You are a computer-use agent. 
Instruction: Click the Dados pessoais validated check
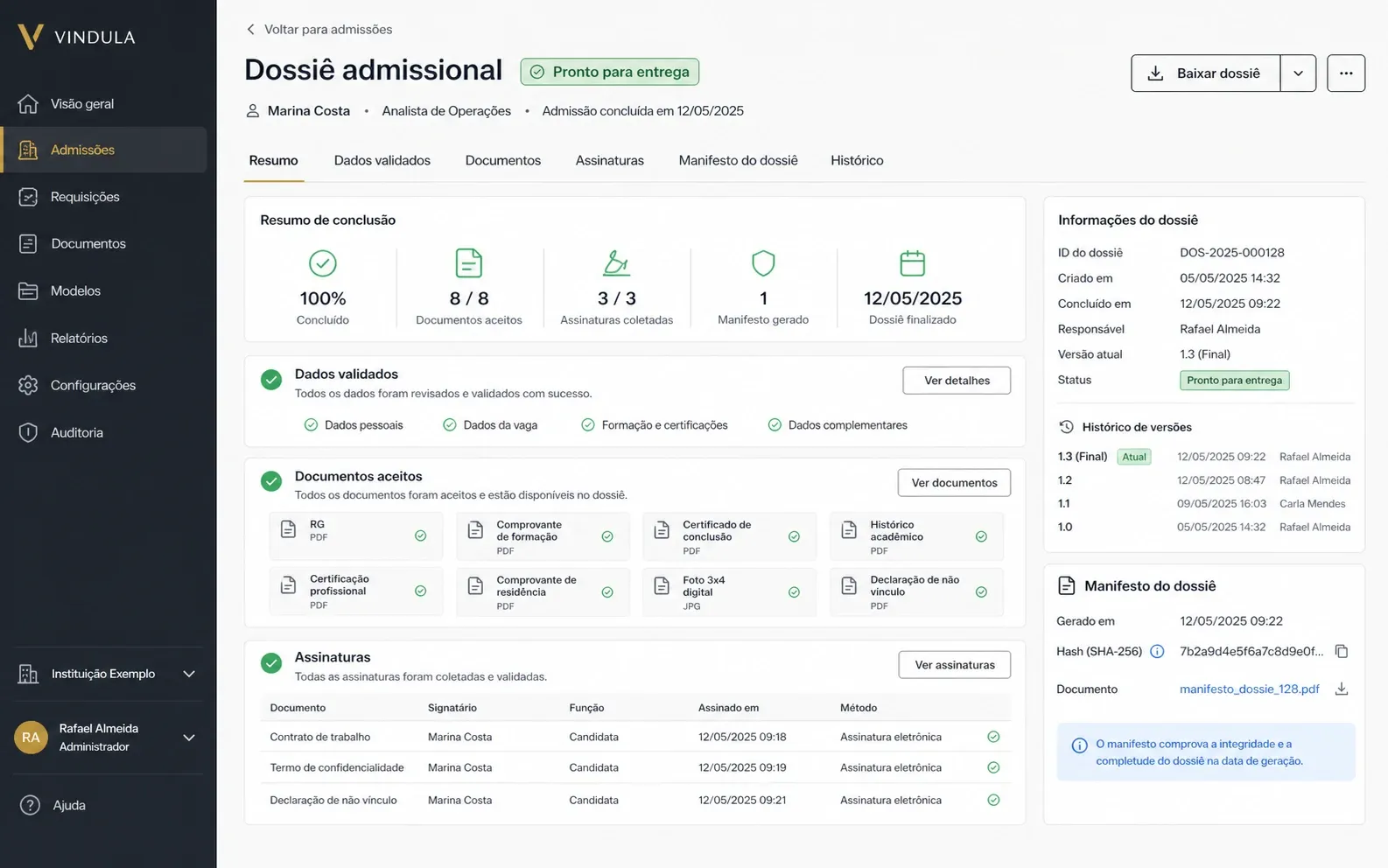click(x=311, y=425)
